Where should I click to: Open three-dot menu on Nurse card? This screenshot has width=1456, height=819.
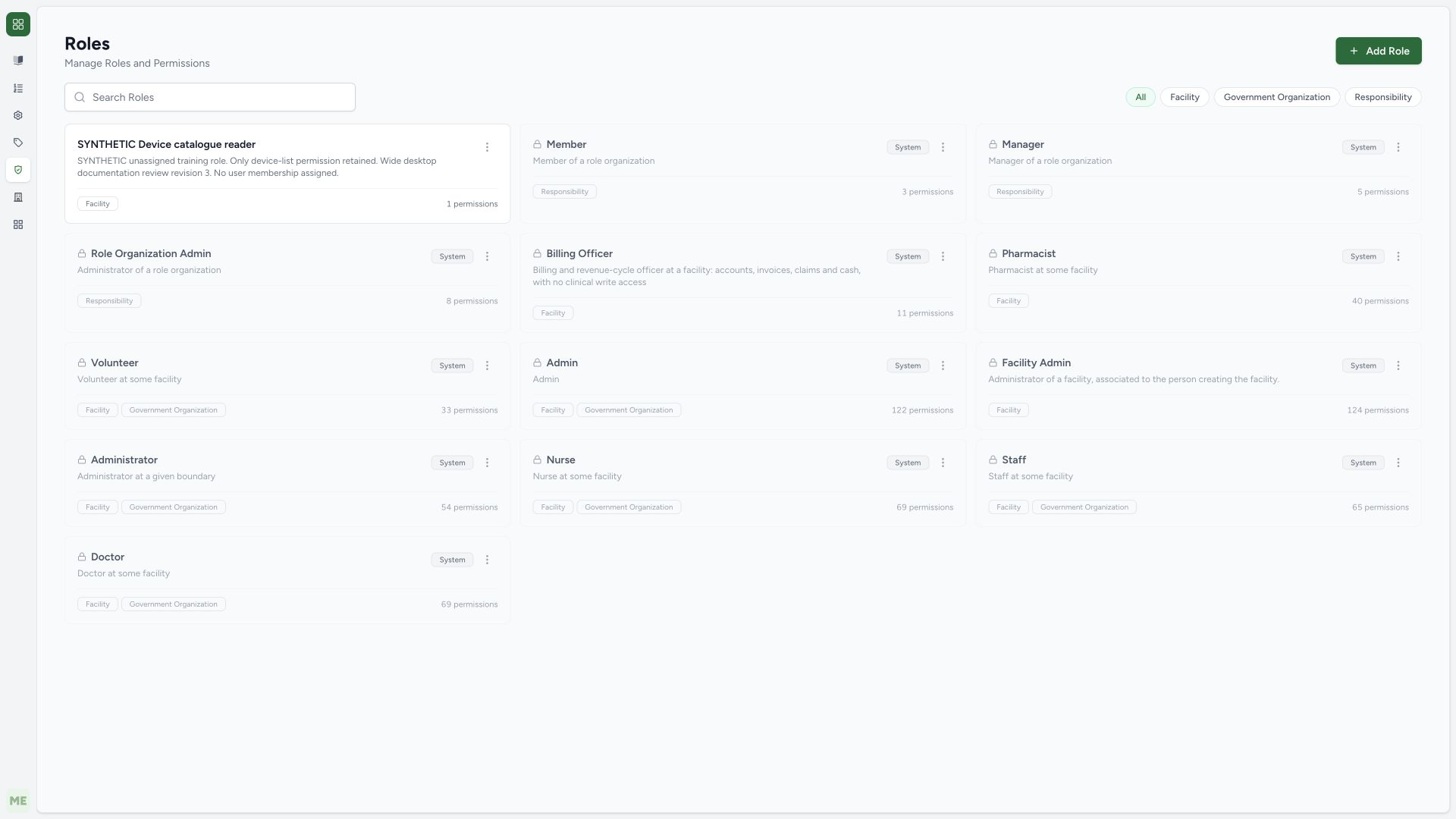(943, 463)
